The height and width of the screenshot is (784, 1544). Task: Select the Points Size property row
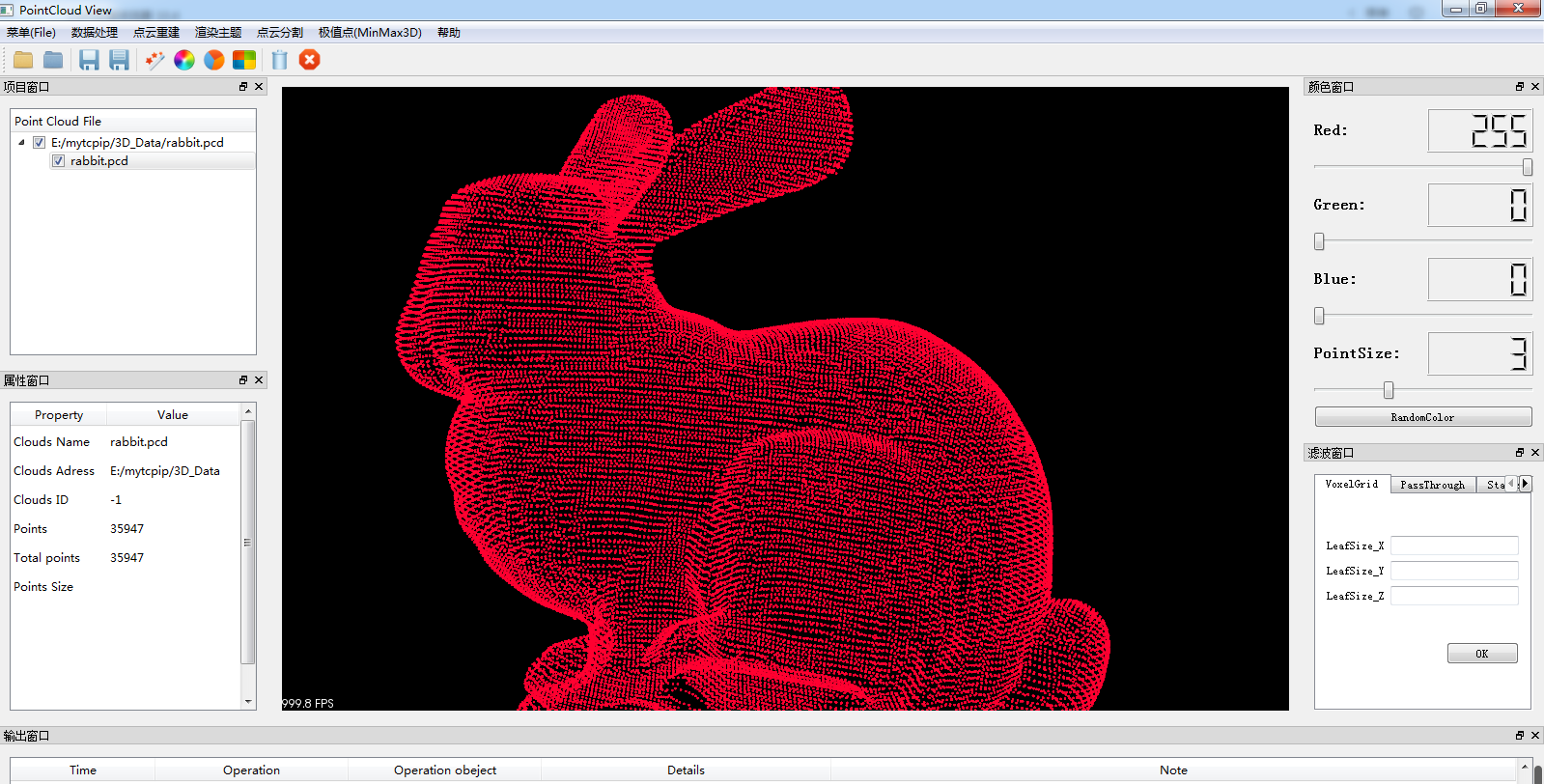(126, 587)
